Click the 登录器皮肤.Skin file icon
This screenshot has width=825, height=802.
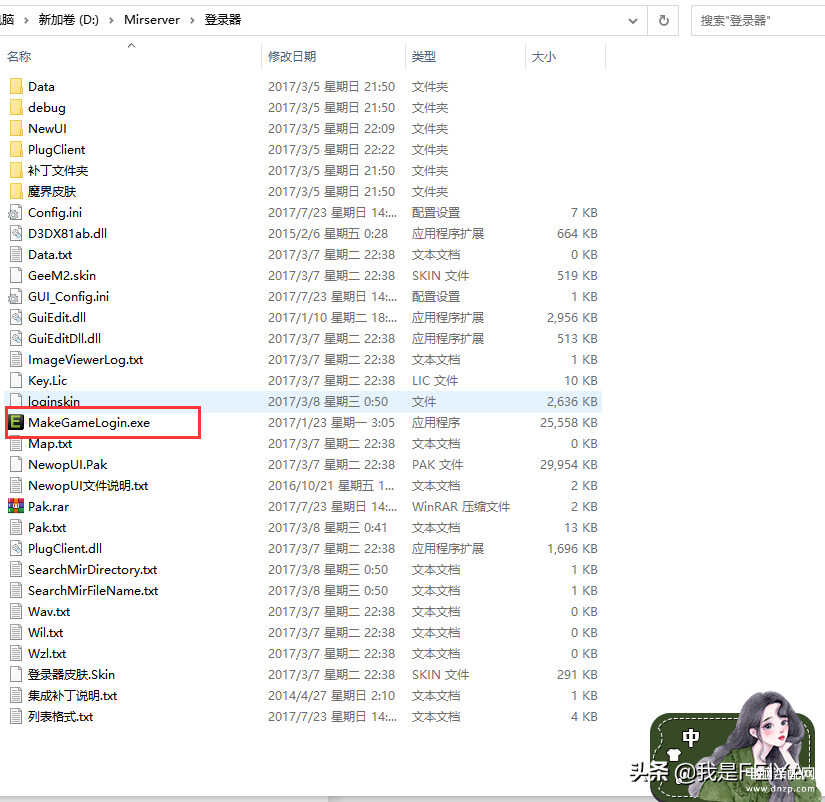pyautogui.click(x=16, y=675)
